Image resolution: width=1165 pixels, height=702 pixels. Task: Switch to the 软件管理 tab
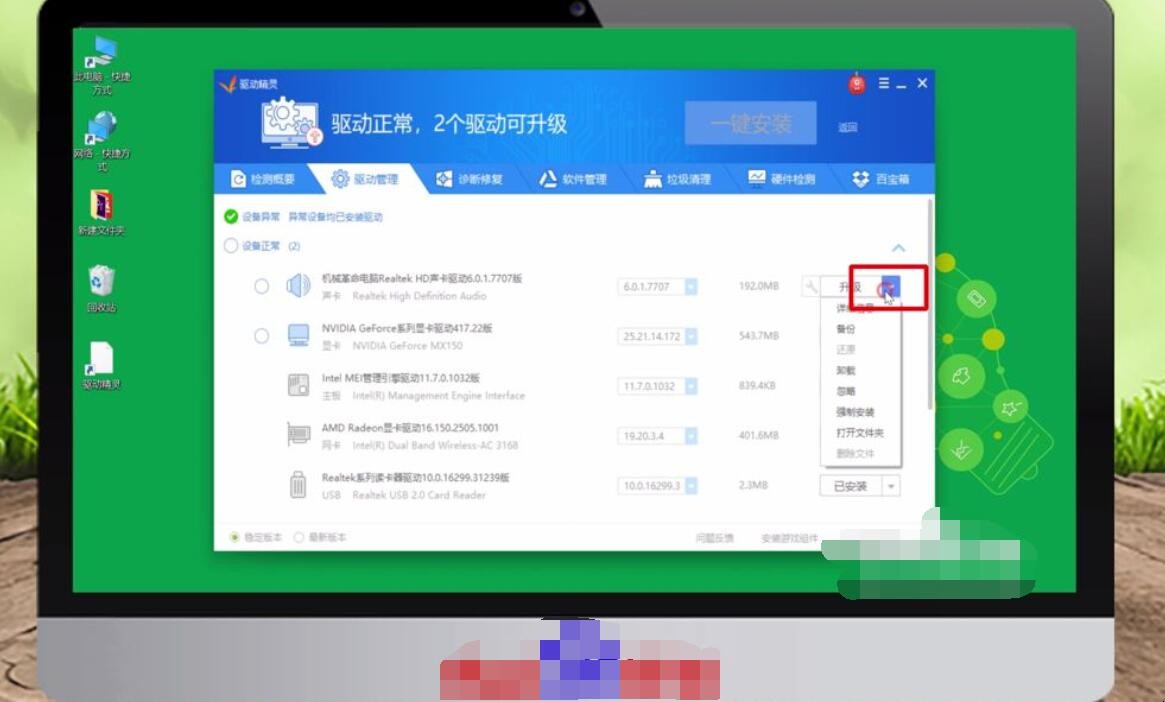(574, 179)
